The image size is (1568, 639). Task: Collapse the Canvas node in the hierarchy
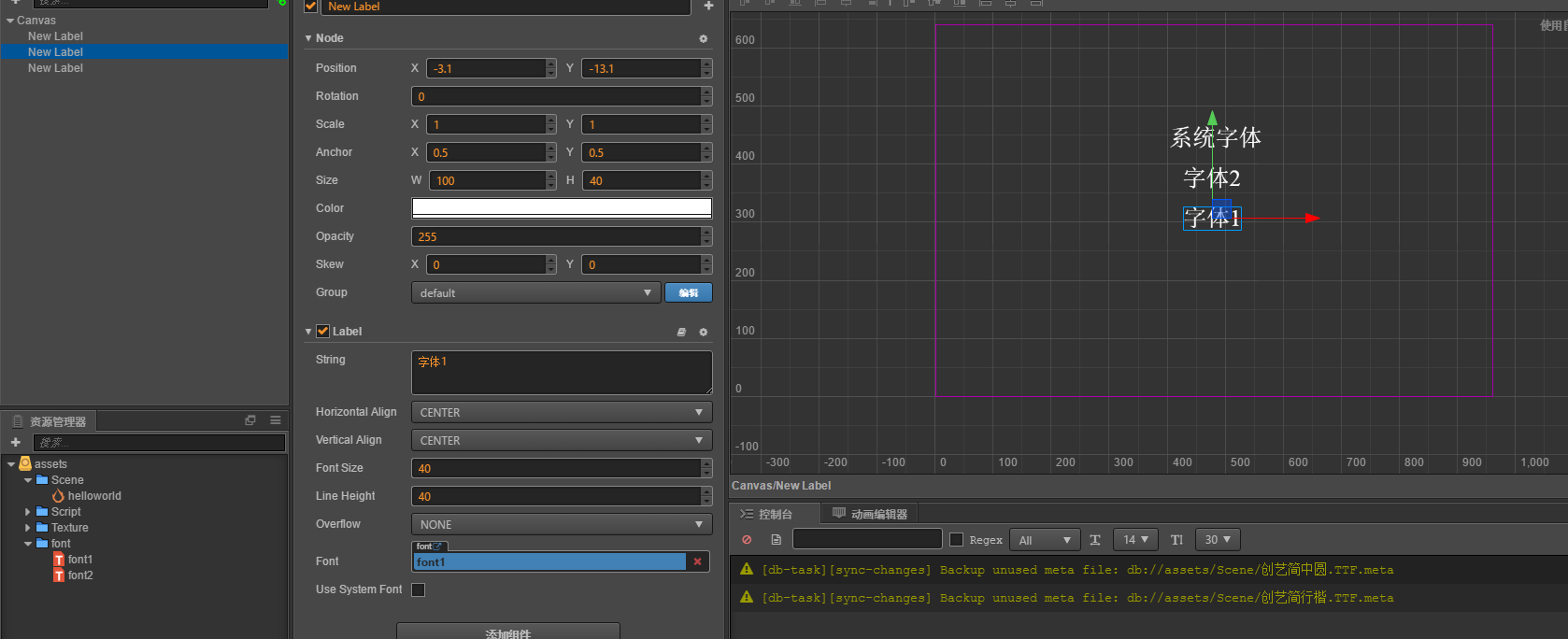tap(10, 21)
